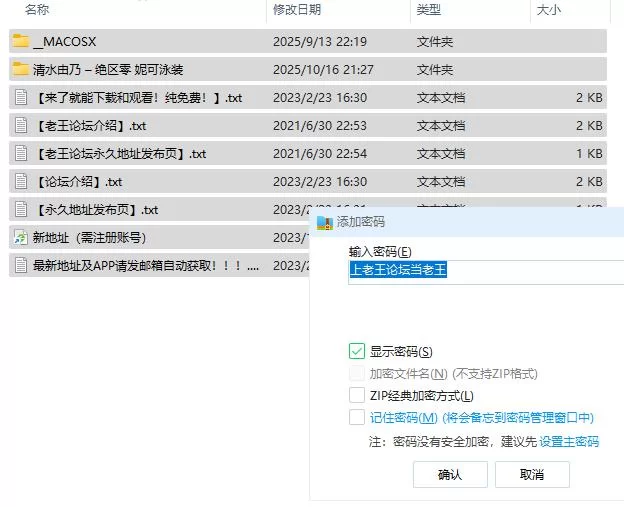
Task: Uncheck the 显示密码 checkbox
Action: tap(357, 351)
